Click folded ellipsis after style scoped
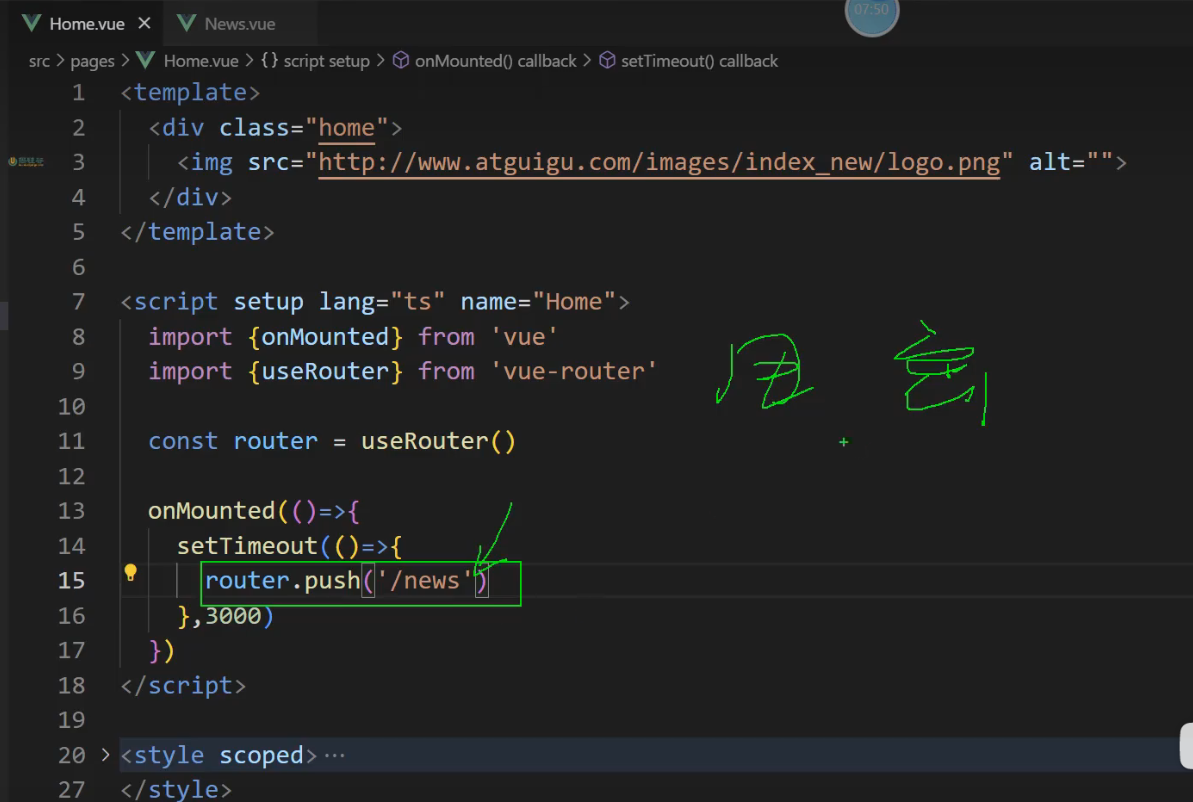 click(335, 756)
